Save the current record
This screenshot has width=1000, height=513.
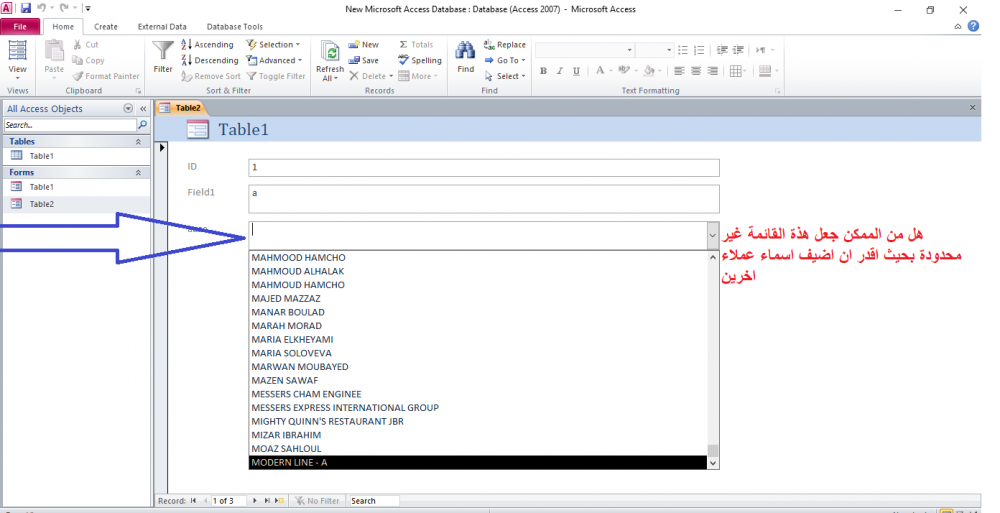[364, 60]
